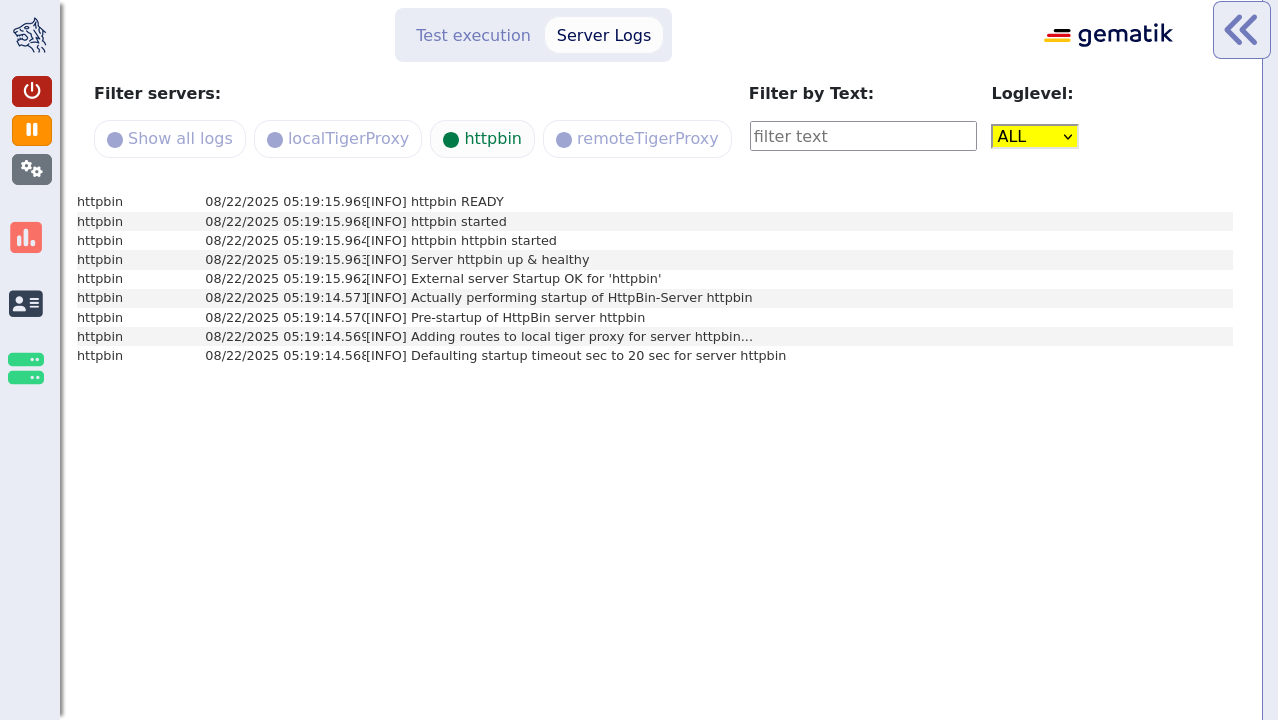Collapse panel with double chevron icon
Image resolution: width=1280 pixels, height=720 pixels.
(x=1241, y=30)
